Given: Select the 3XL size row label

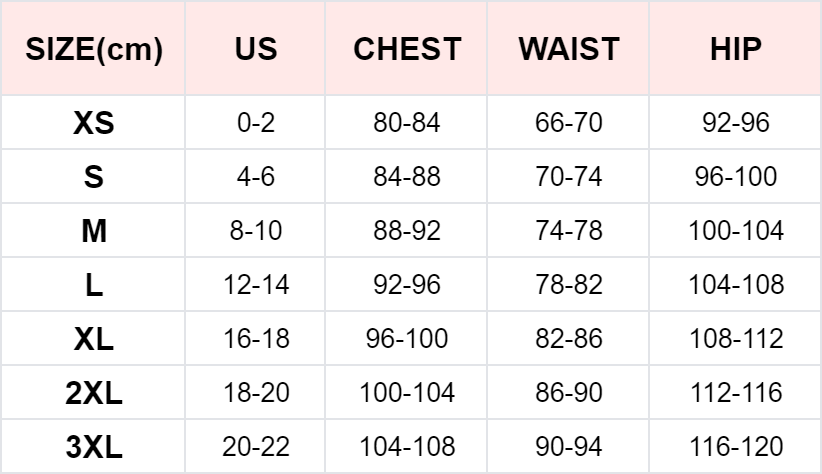Looking at the screenshot, I should click(94, 446).
